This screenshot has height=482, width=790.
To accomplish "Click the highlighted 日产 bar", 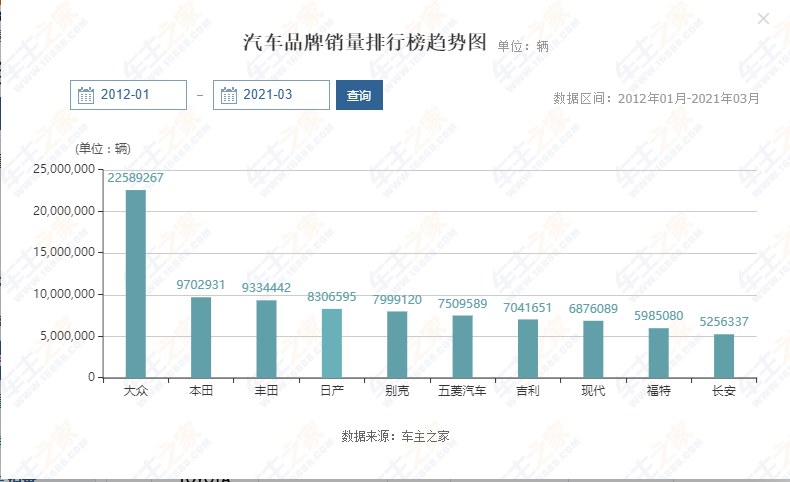I will (x=332, y=343).
